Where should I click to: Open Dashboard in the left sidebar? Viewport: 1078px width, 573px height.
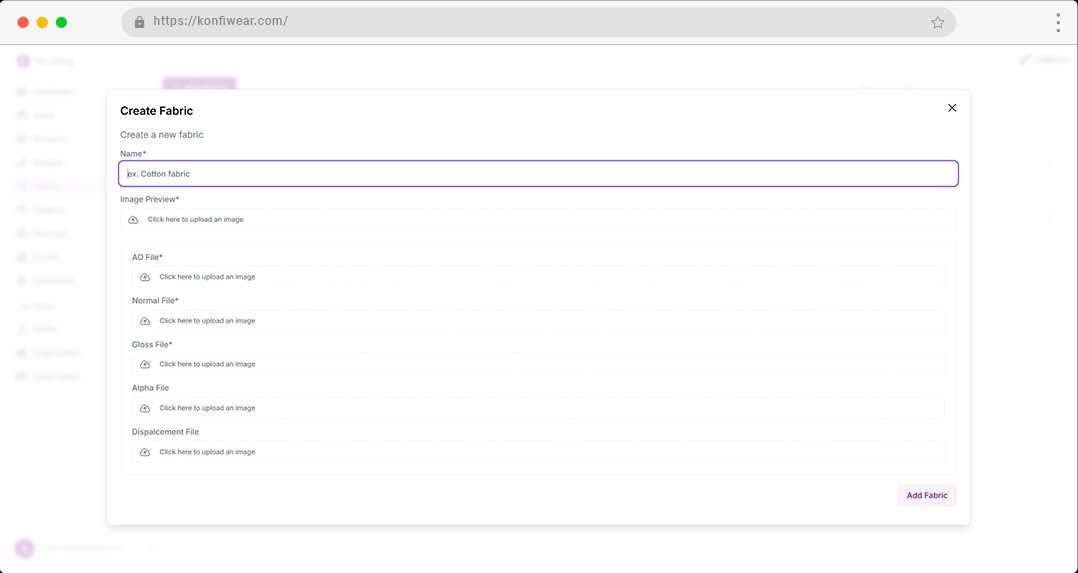point(53,92)
